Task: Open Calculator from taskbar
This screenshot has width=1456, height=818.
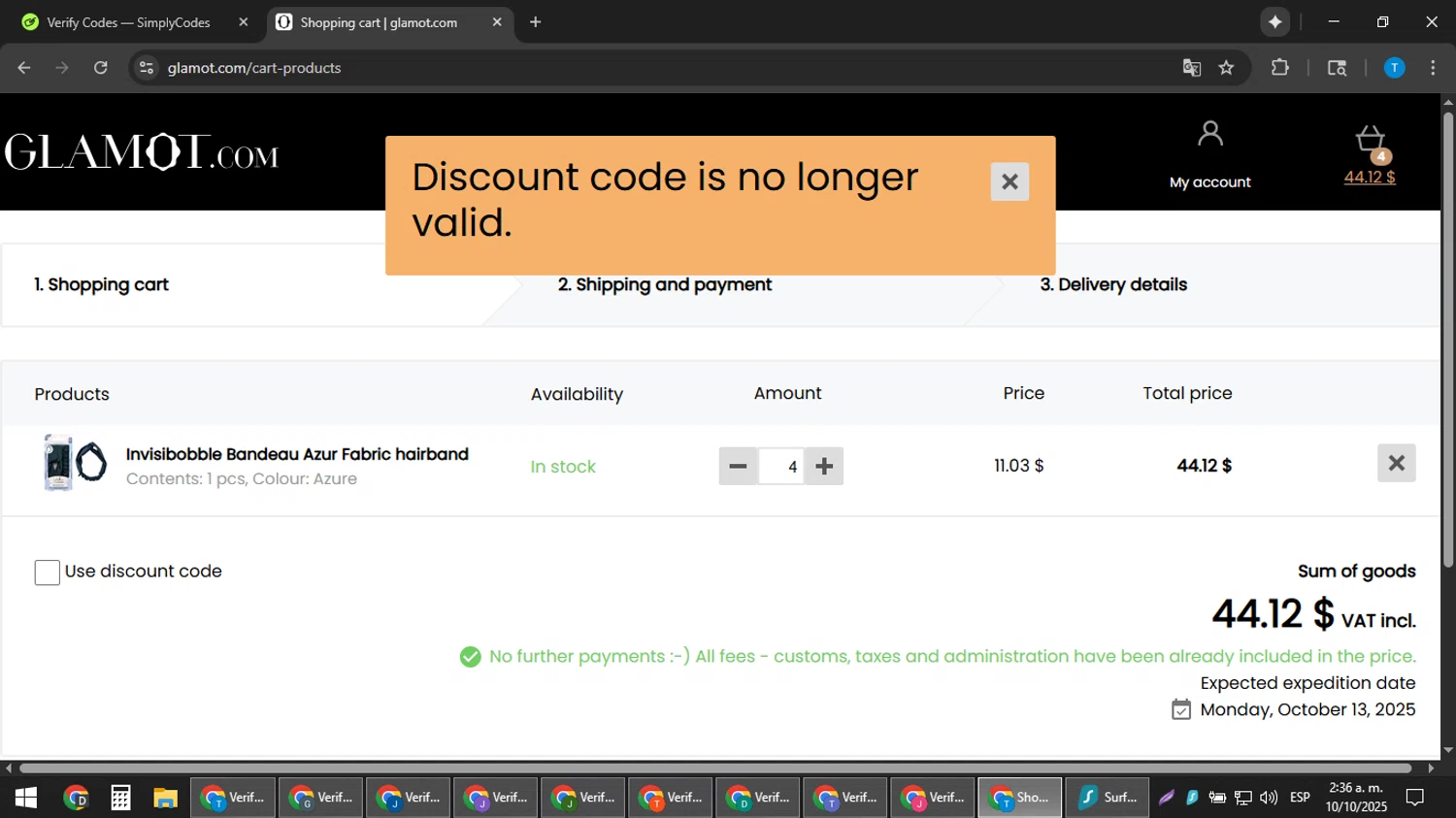Action: pyautogui.click(x=120, y=798)
